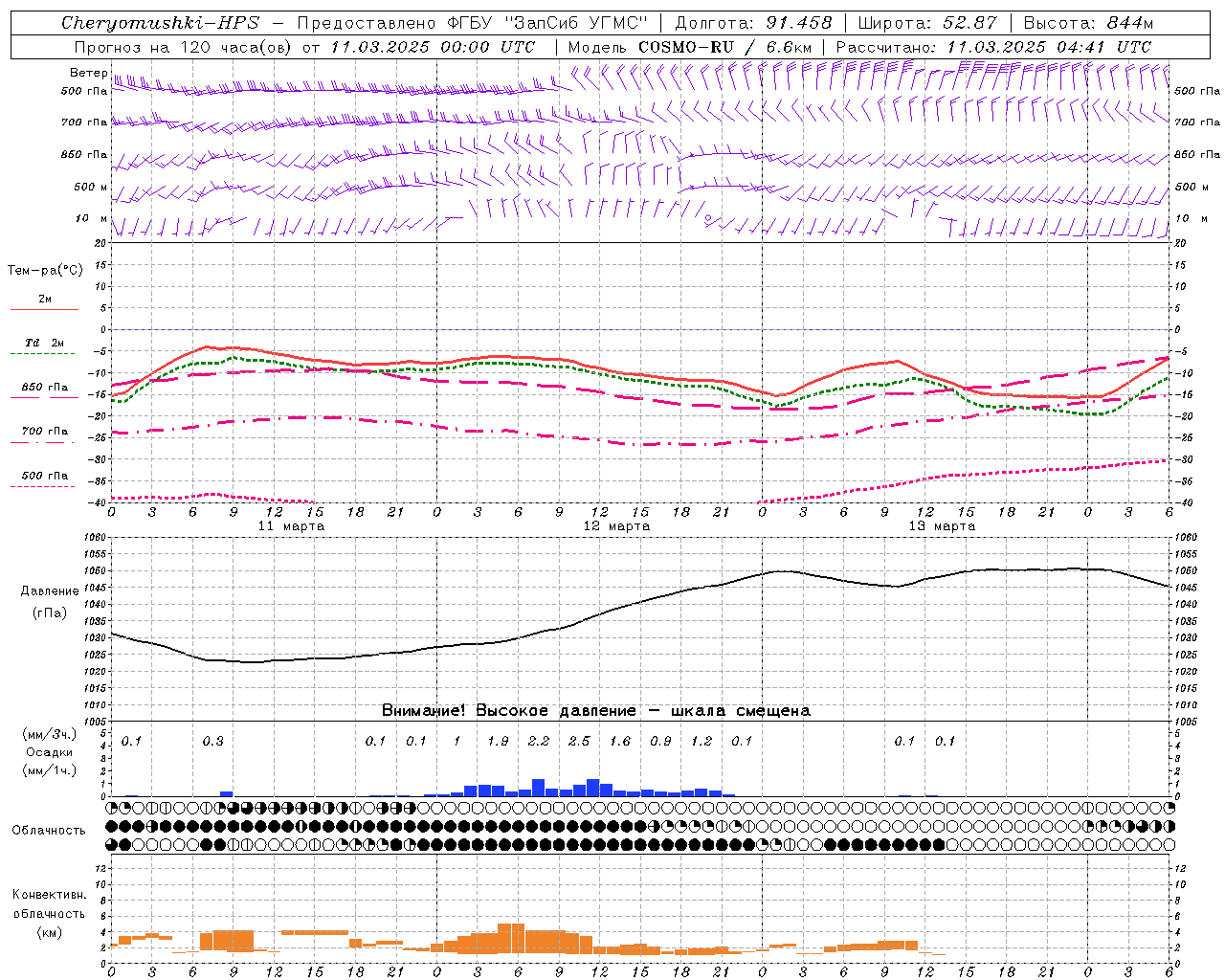Click the "Td 2м" dew point legend entry
1225x980 pixels.
44,343
